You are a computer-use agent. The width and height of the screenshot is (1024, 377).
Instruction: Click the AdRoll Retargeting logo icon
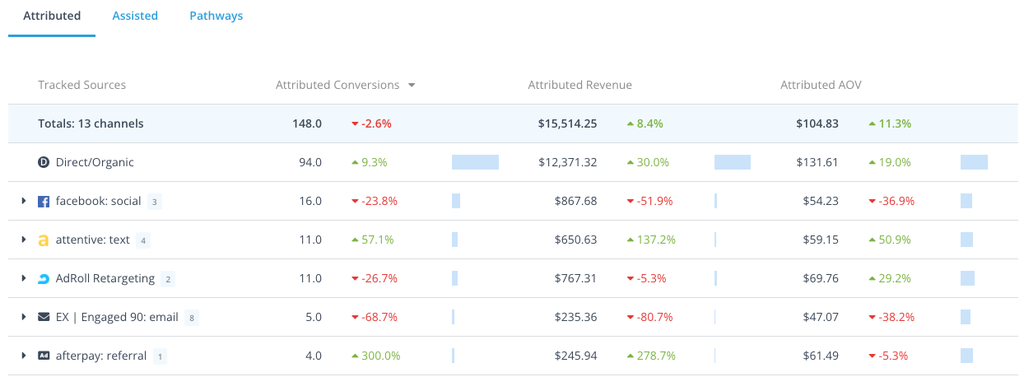pyautogui.click(x=44, y=279)
